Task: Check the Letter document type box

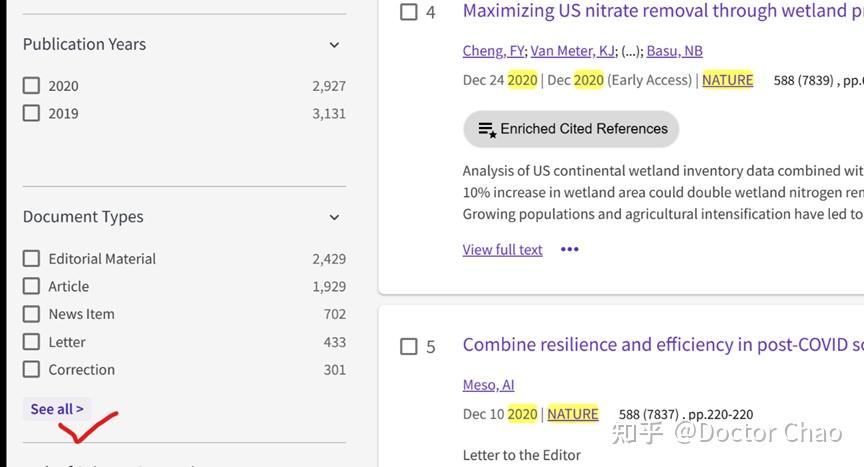Action: point(32,342)
